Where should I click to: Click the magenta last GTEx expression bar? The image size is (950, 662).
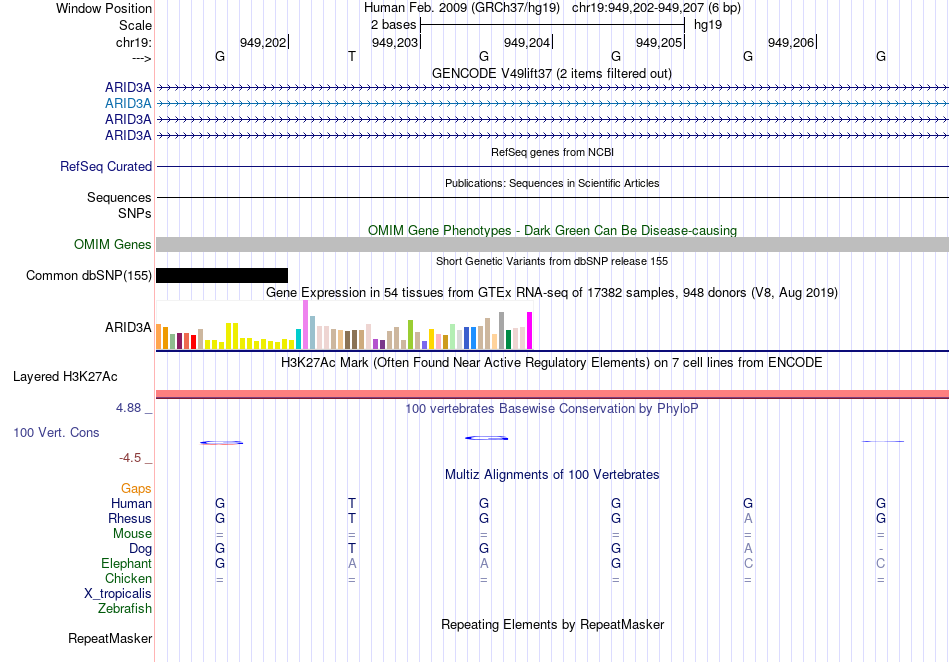coord(530,331)
